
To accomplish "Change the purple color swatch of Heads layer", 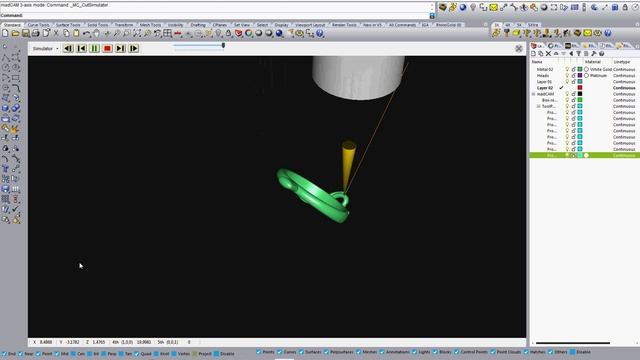I will [x=580, y=76].
